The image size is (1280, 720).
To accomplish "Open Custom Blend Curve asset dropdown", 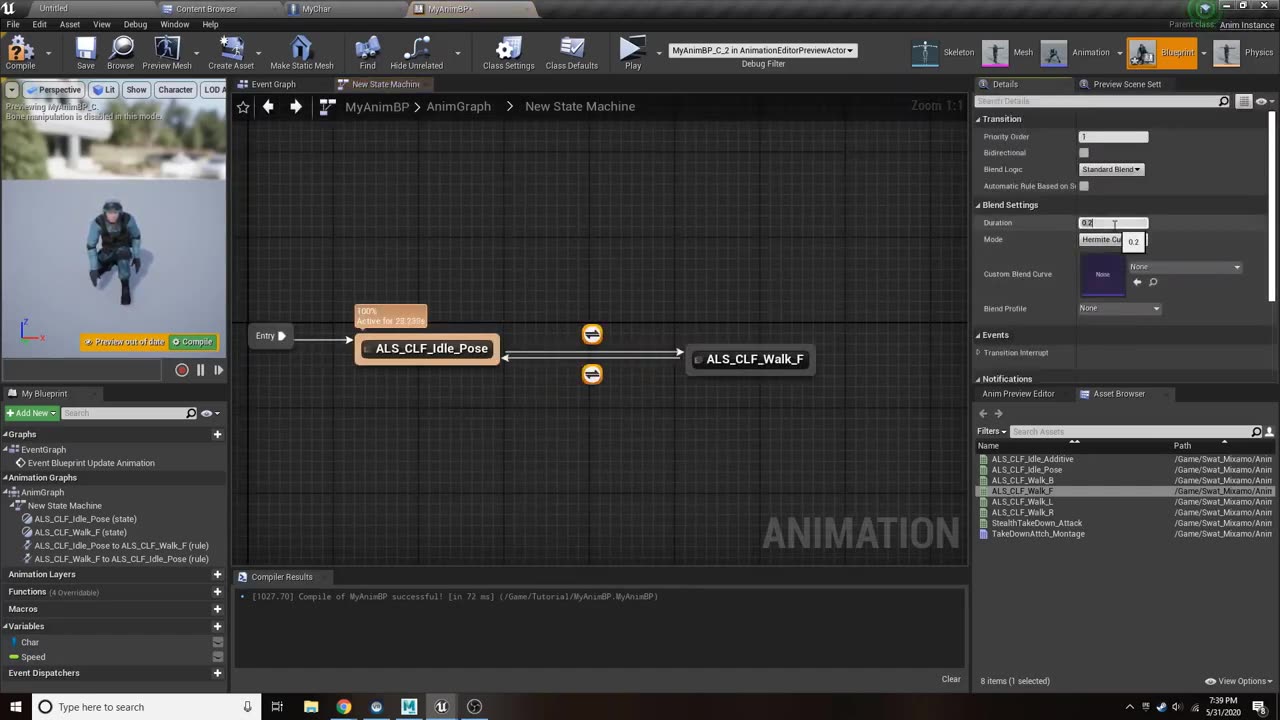I will [x=1185, y=267].
